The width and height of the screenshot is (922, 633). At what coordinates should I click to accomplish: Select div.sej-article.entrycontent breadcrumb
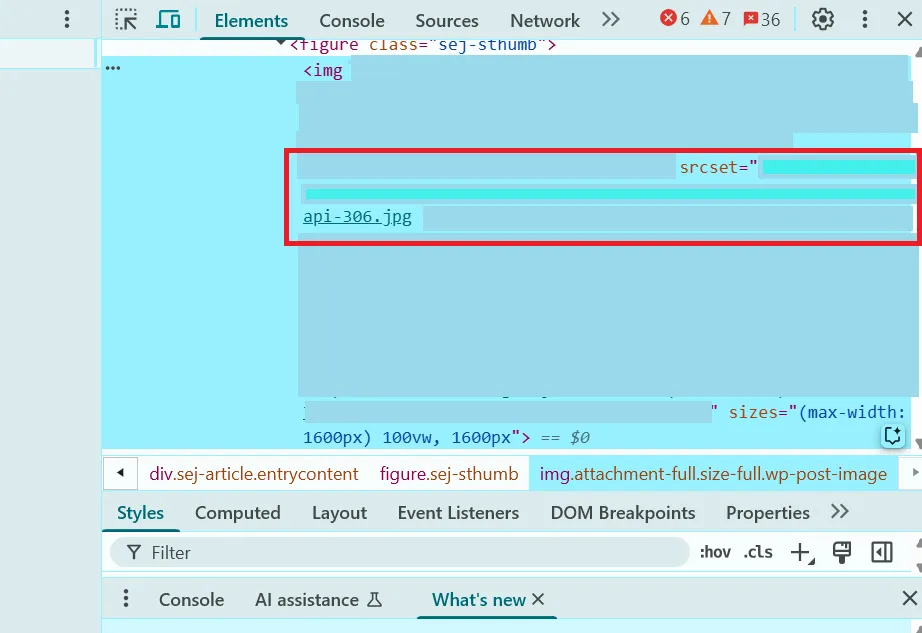tap(253, 474)
